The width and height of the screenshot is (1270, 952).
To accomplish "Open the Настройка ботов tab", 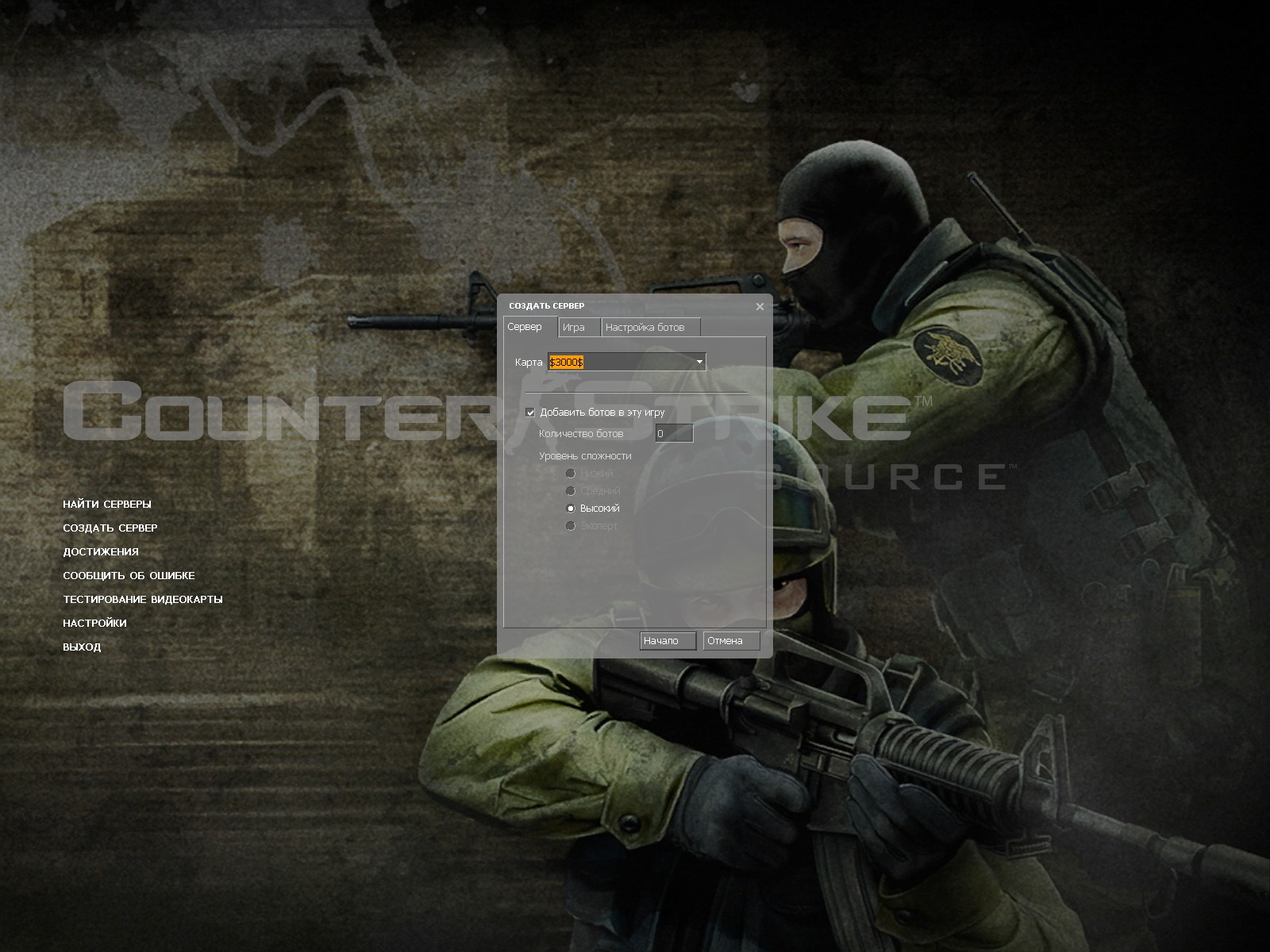I will (651, 328).
